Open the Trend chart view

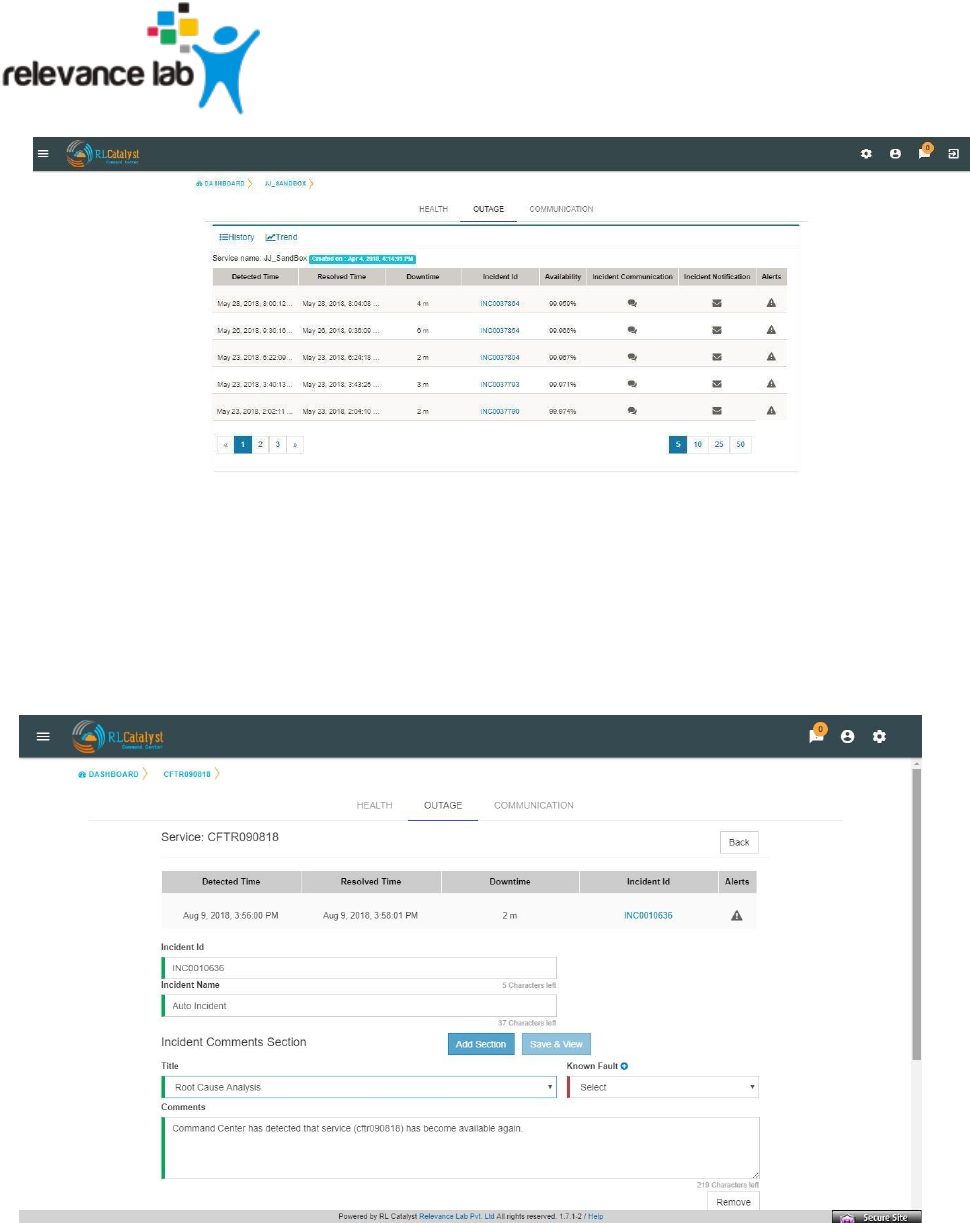pyautogui.click(x=281, y=237)
